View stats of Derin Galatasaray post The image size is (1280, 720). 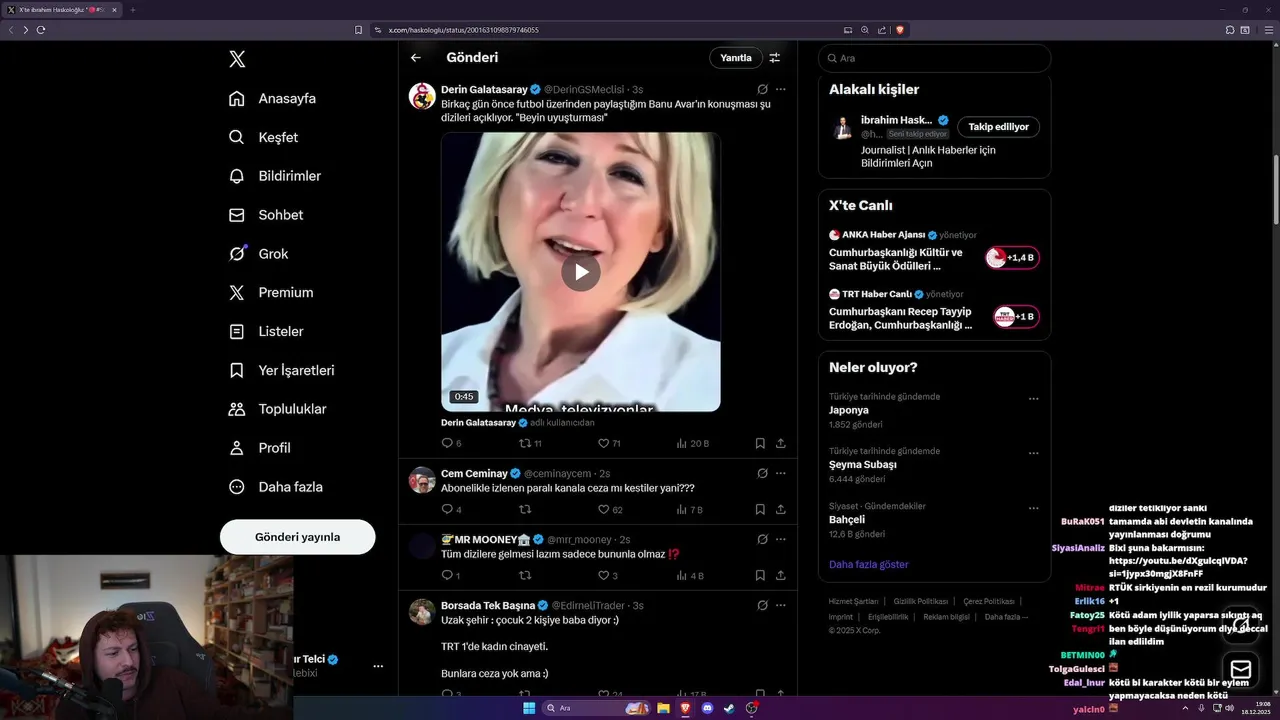[692, 443]
